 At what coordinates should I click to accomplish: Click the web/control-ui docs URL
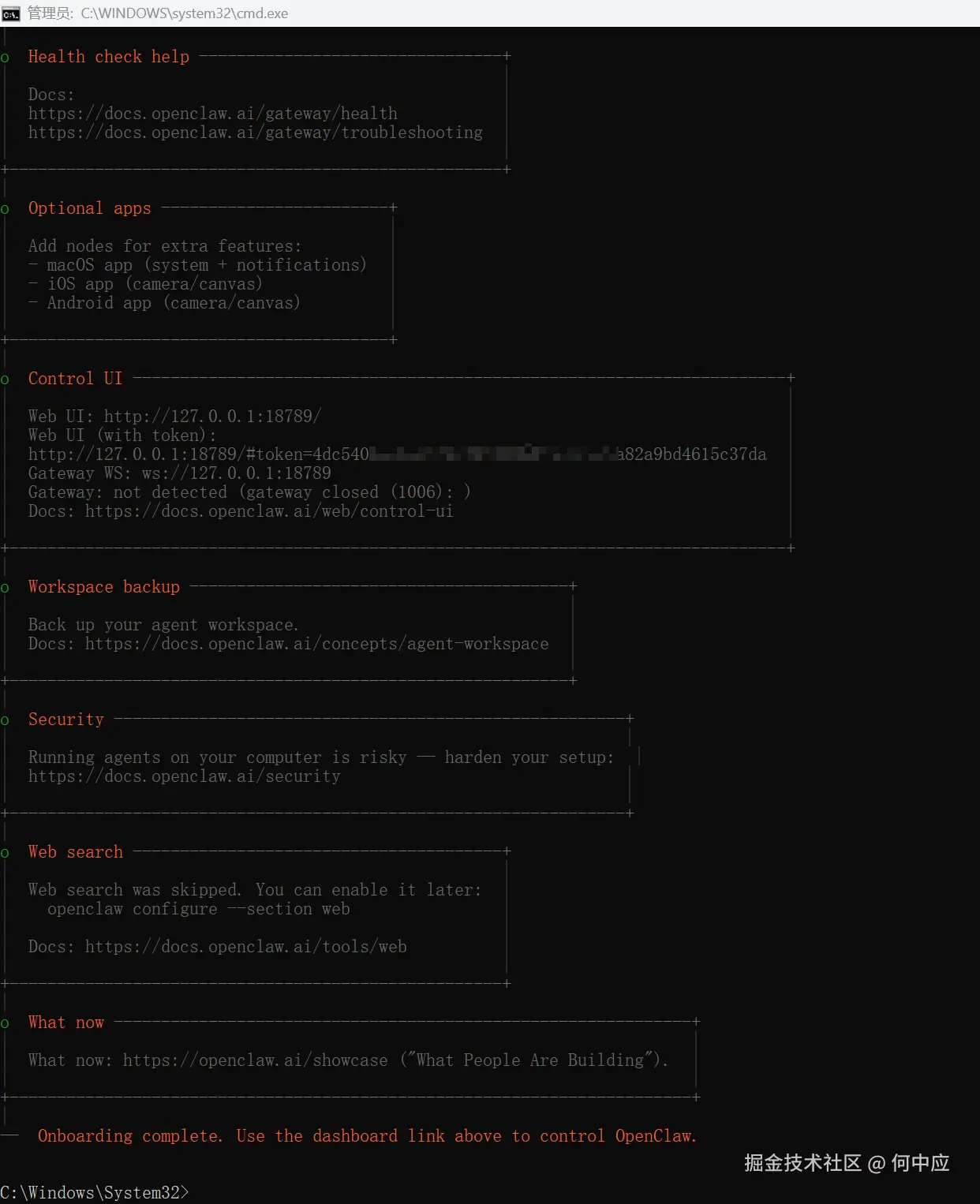tap(269, 511)
